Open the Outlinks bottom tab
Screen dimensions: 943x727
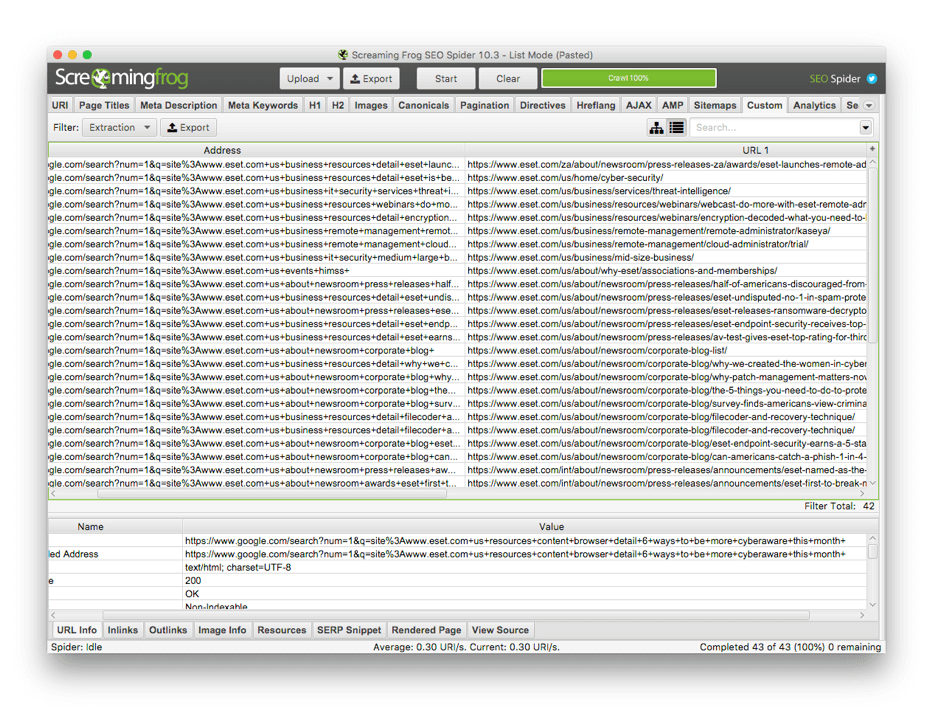click(168, 630)
